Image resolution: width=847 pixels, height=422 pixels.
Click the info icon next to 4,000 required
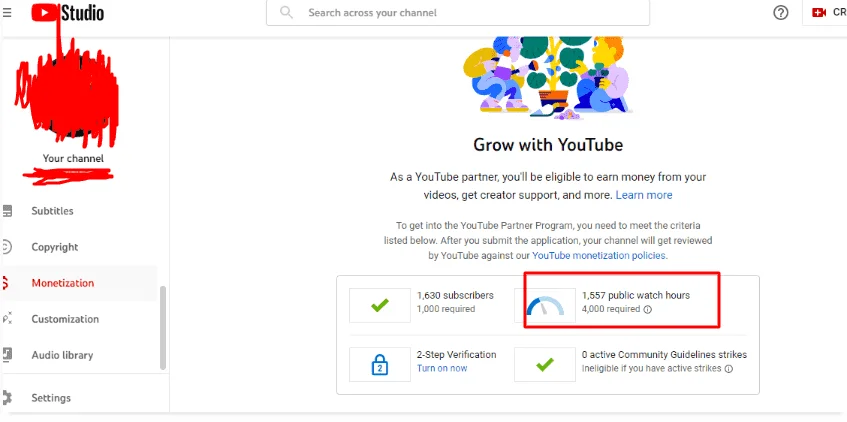[648, 310]
